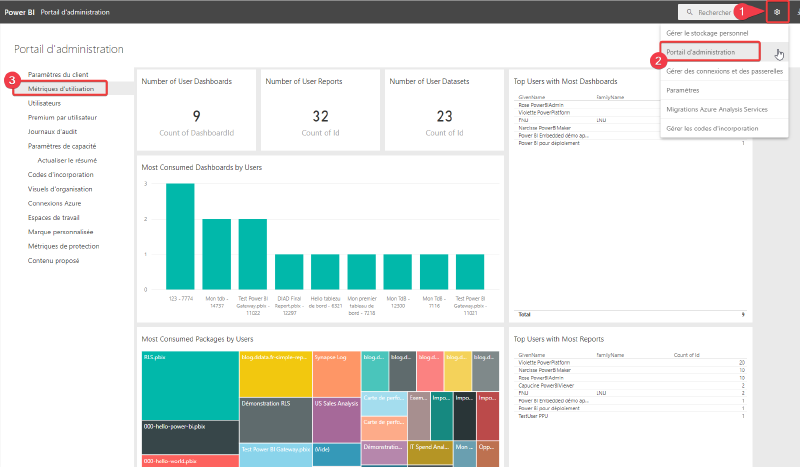Screen dimensions: 800x467
Task: Select 'Violette PowerPlatform' row in Reports table
Action: pos(631,362)
